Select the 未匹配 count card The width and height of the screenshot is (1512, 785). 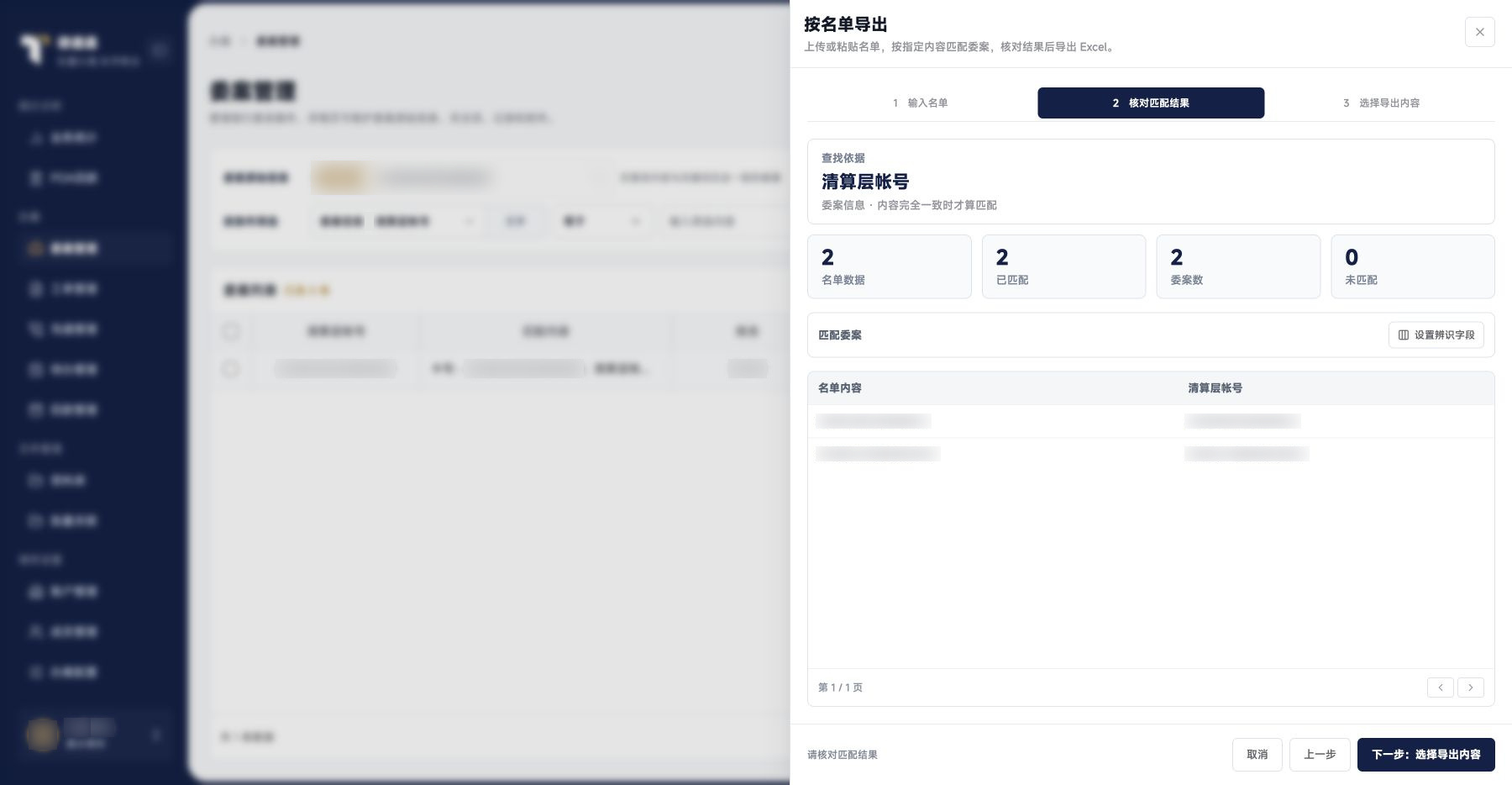1413,266
